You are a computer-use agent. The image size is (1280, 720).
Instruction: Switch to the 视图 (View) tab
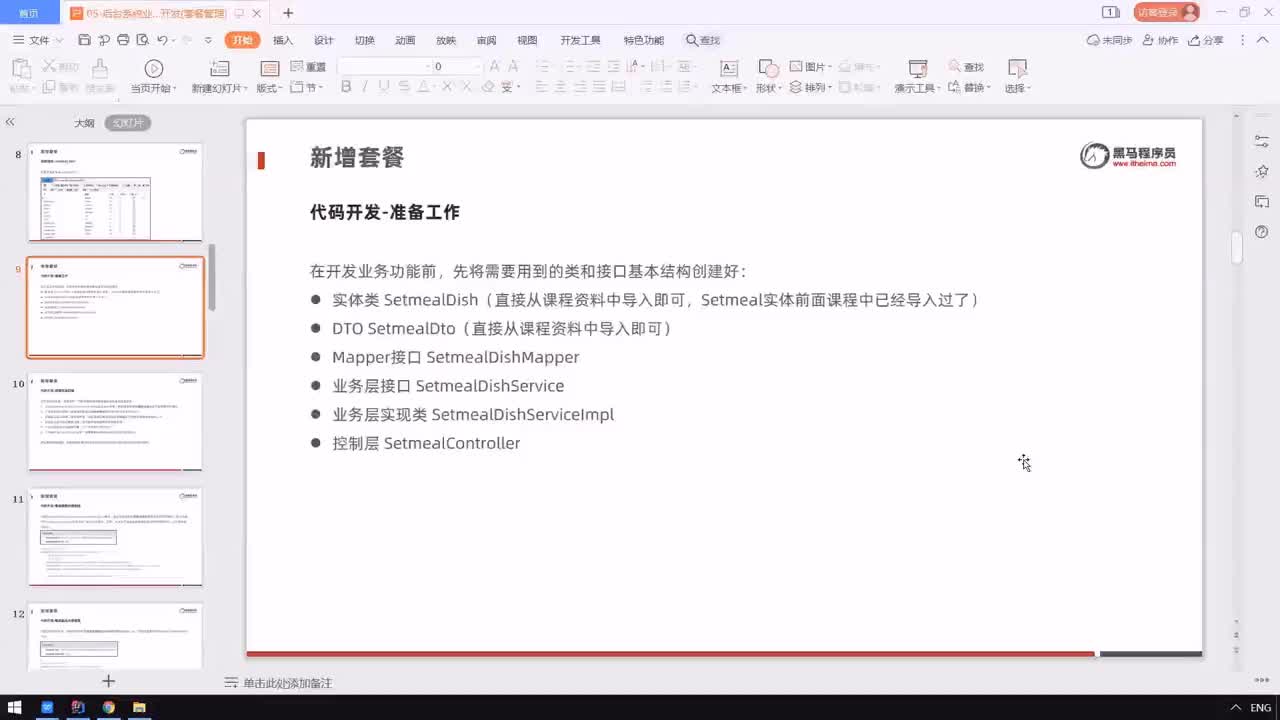pos(527,40)
